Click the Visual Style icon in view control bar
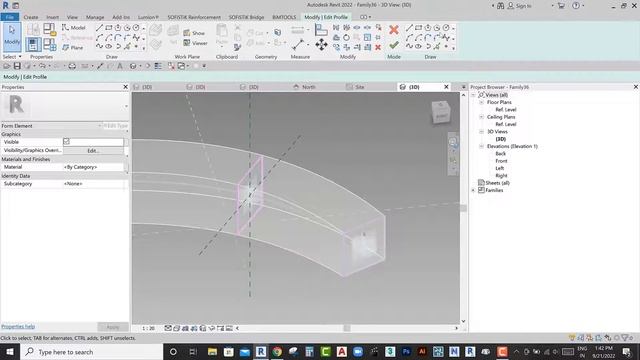The image size is (640, 360). (176, 328)
